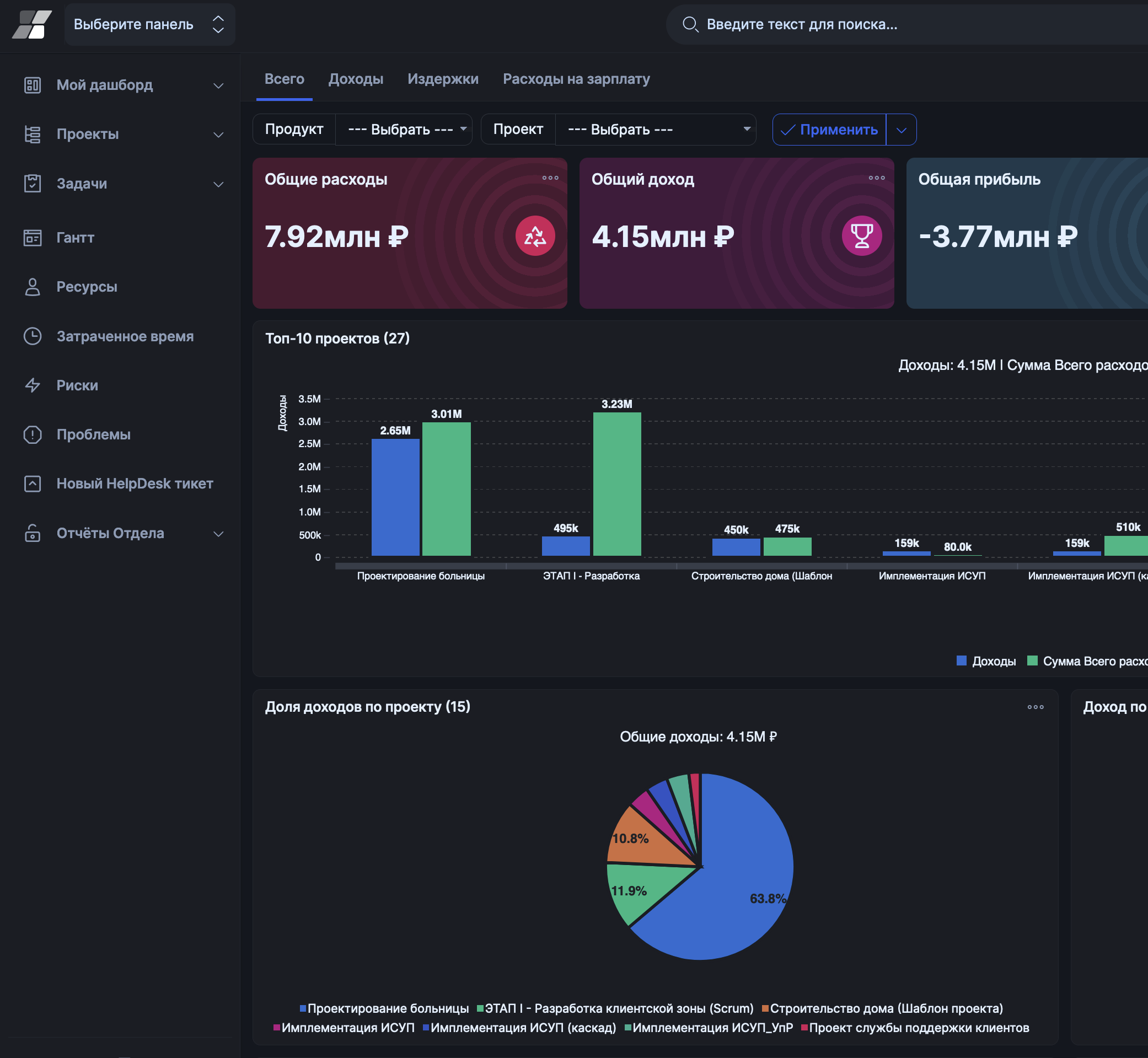Click the New HelpDesk ticket icon
Image resolution: width=1148 pixels, height=1058 pixels.
click(x=32, y=484)
